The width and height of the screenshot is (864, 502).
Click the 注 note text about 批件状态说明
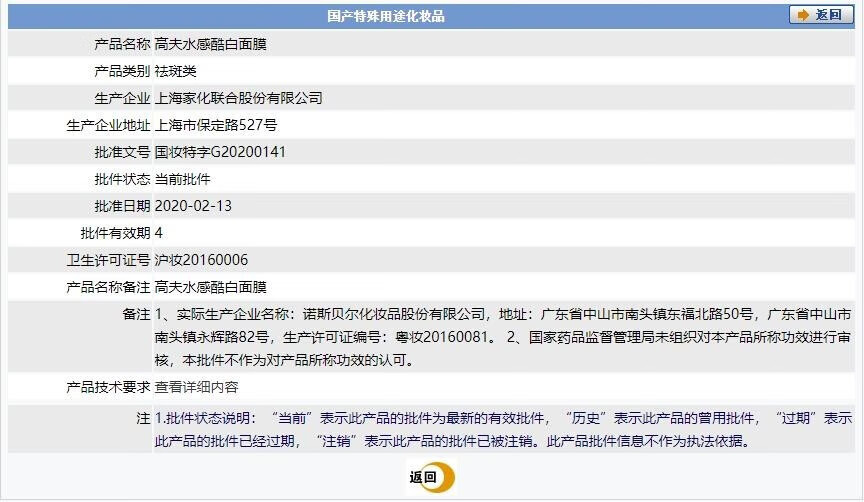coord(503,430)
